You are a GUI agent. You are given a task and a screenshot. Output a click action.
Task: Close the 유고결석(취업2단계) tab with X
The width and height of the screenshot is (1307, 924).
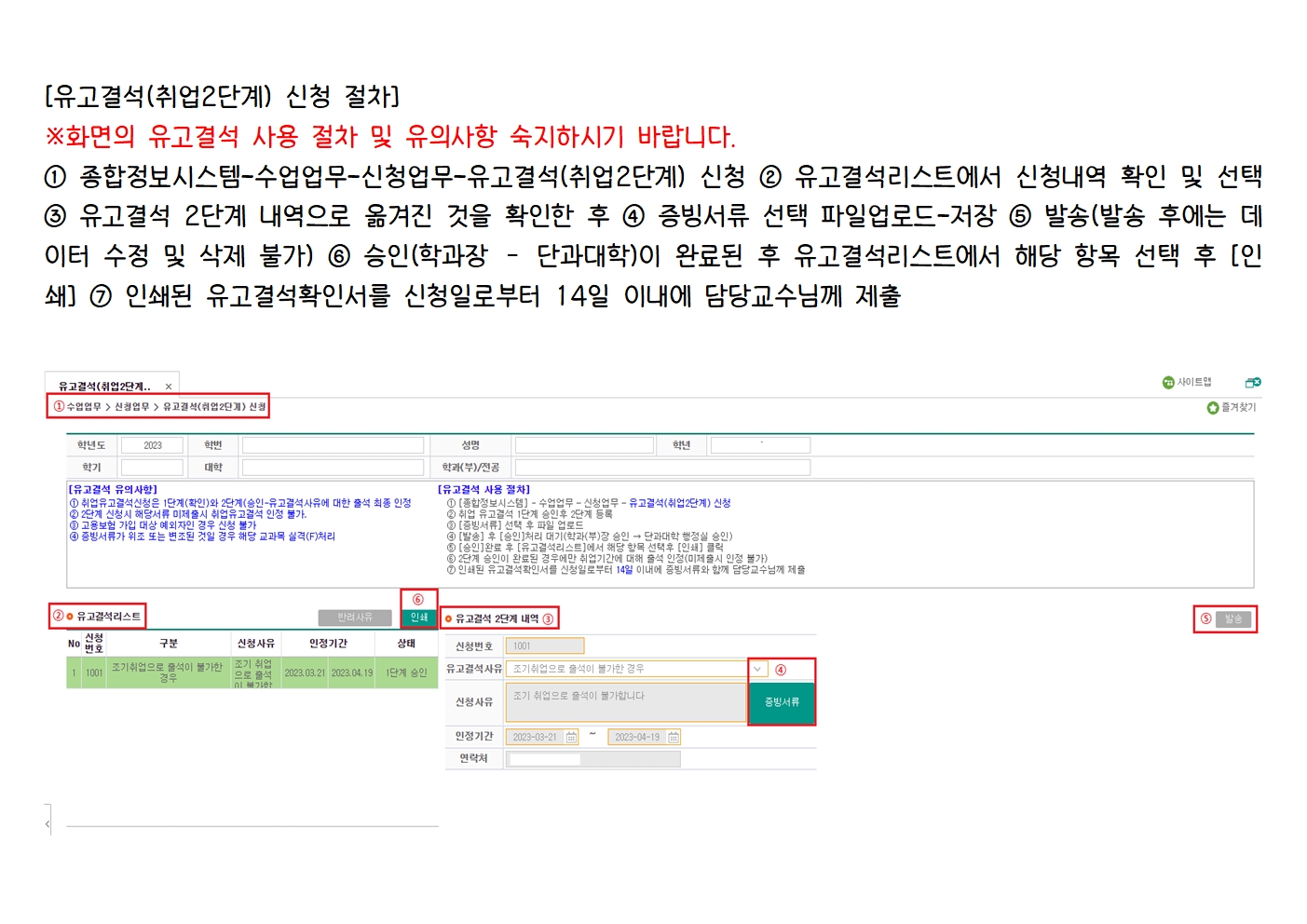[x=169, y=387]
